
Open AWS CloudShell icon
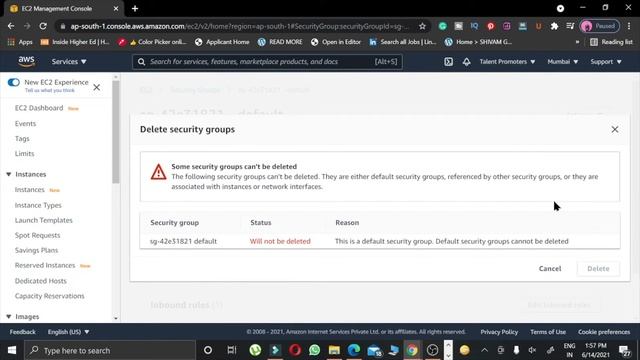click(x=448, y=62)
